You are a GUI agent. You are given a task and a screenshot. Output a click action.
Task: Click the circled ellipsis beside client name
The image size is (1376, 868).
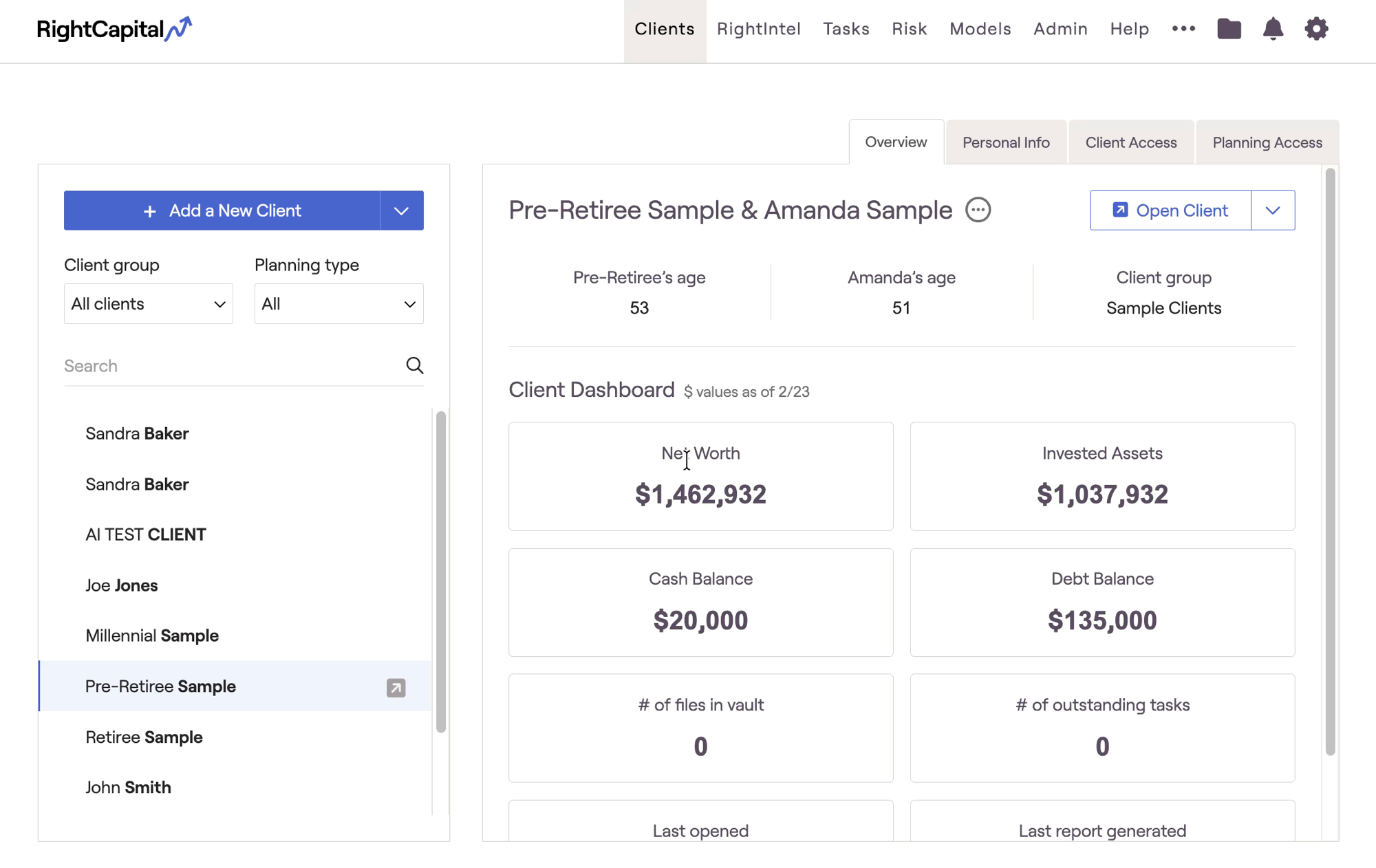click(978, 210)
